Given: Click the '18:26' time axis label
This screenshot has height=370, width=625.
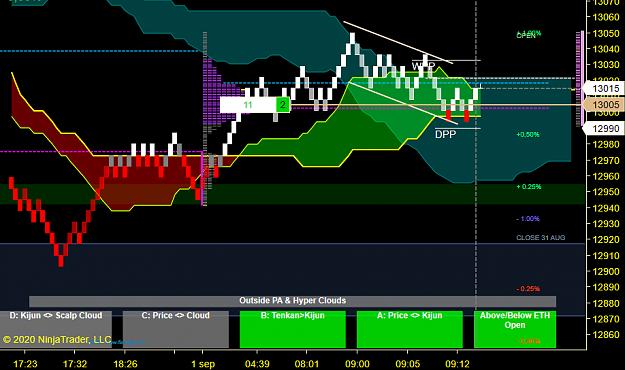Looking at the screenshot, I should tap(125, 364).
